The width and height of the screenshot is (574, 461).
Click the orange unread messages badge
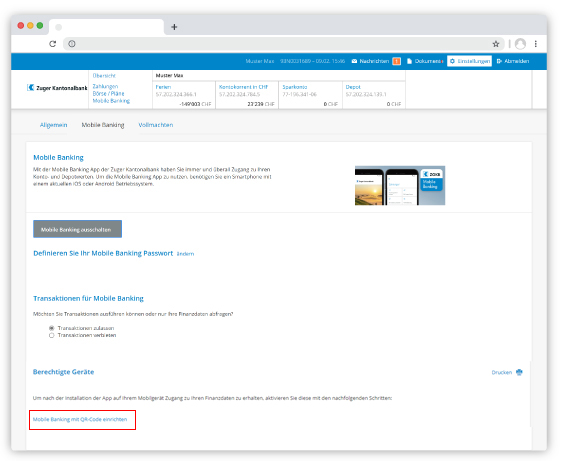[x=396, y=61]
